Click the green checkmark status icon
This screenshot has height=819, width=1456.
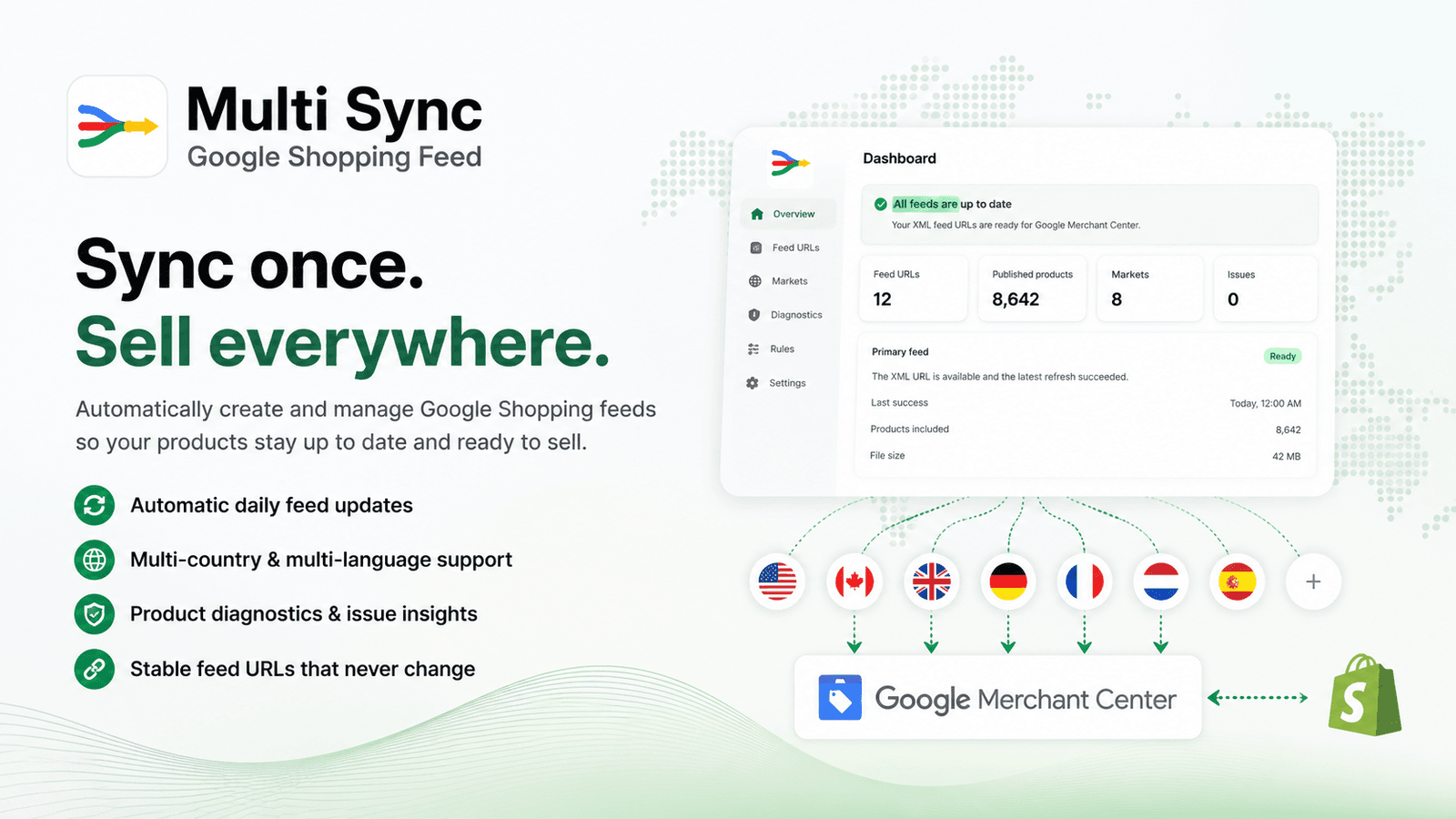pyautogui.click(x=880, y=204)
